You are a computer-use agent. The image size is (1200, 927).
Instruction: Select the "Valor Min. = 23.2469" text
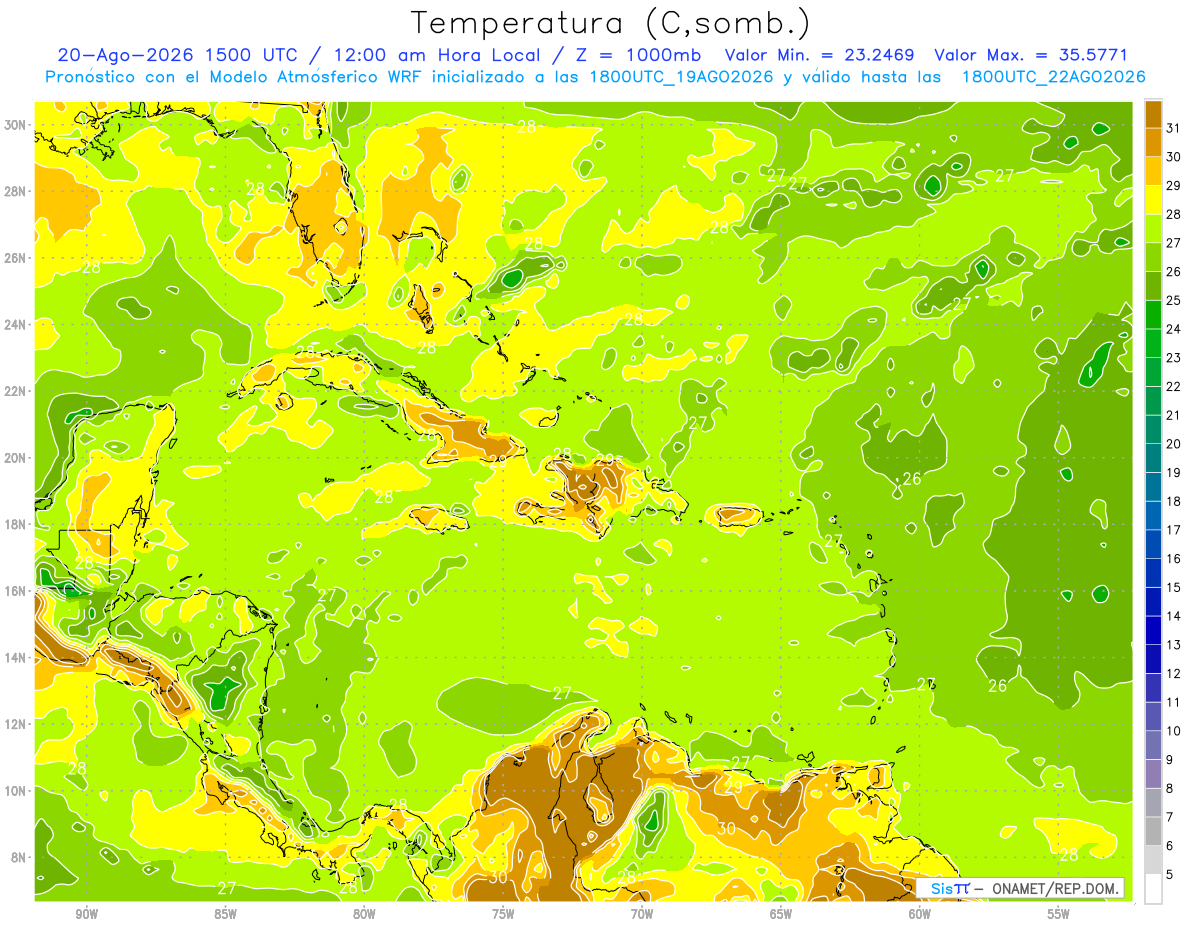tap(821, 55)
